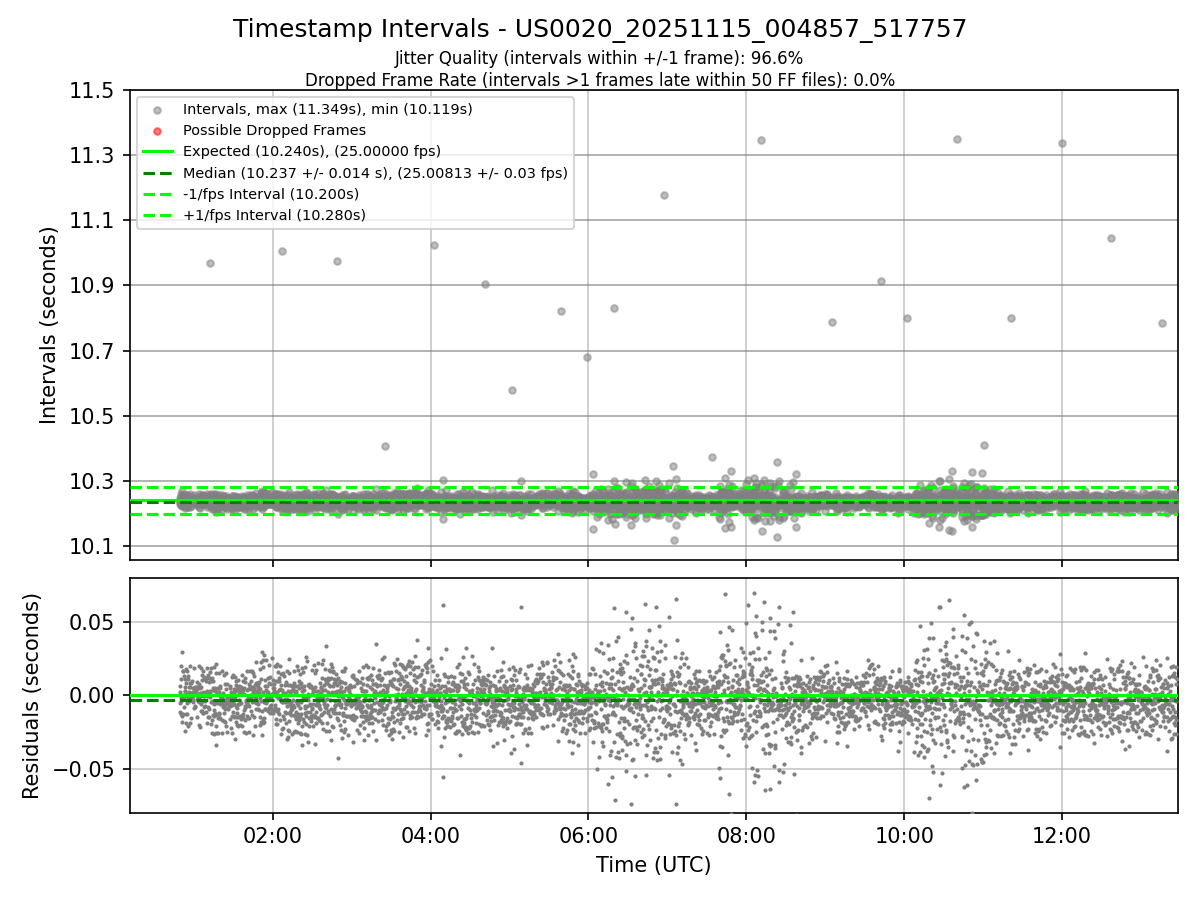Viewport: 1200px width, 900px height.
Task: Click the 02:00 time tick label
Action: (x=273, y=834)
